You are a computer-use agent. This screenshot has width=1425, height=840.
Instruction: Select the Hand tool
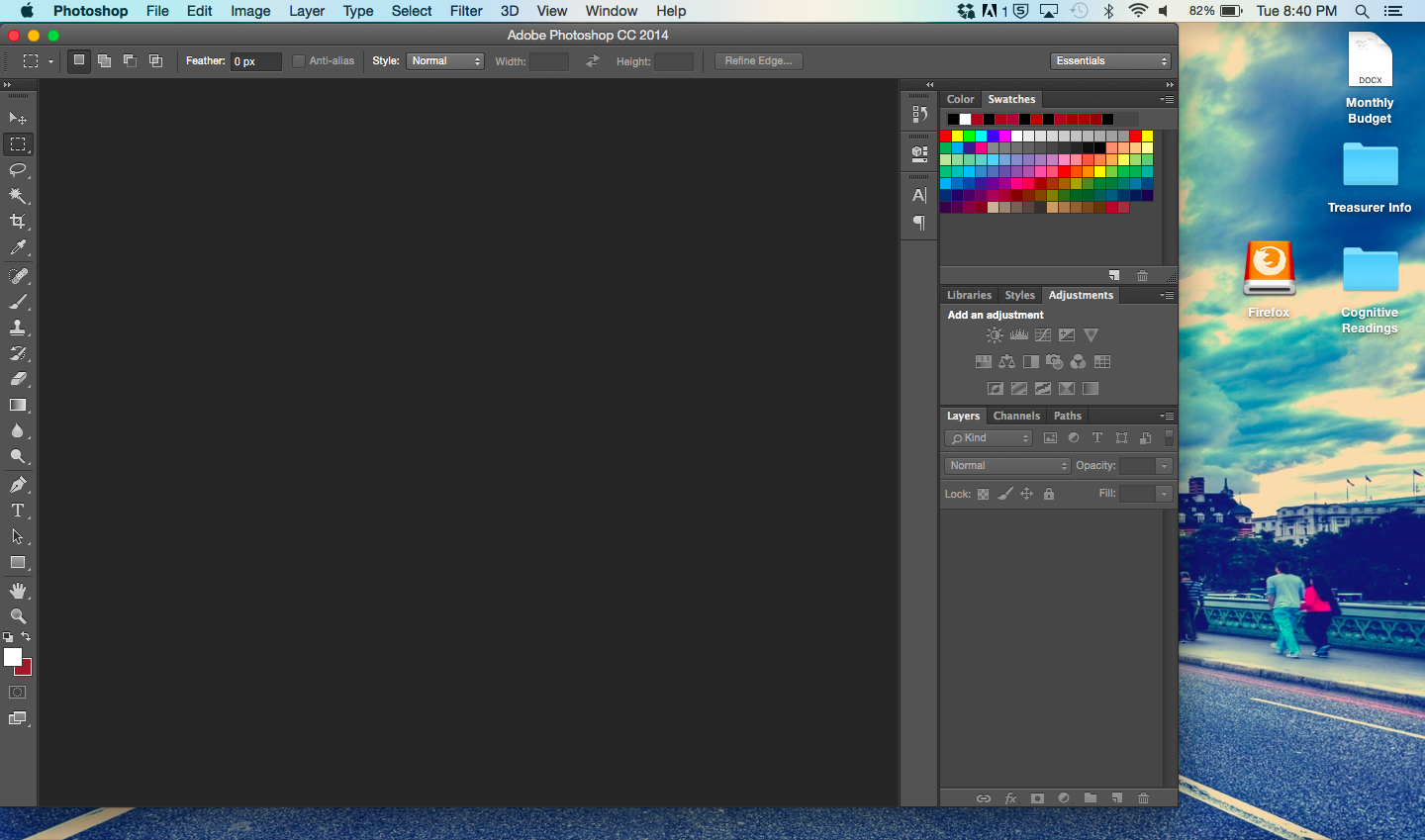tap(18, 591)
